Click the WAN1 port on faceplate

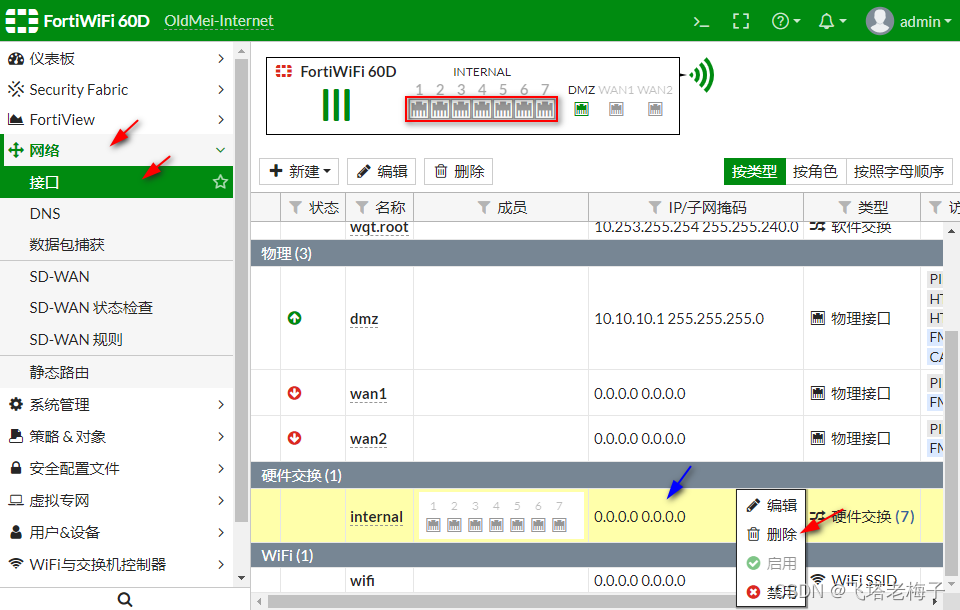coord(617,109)
